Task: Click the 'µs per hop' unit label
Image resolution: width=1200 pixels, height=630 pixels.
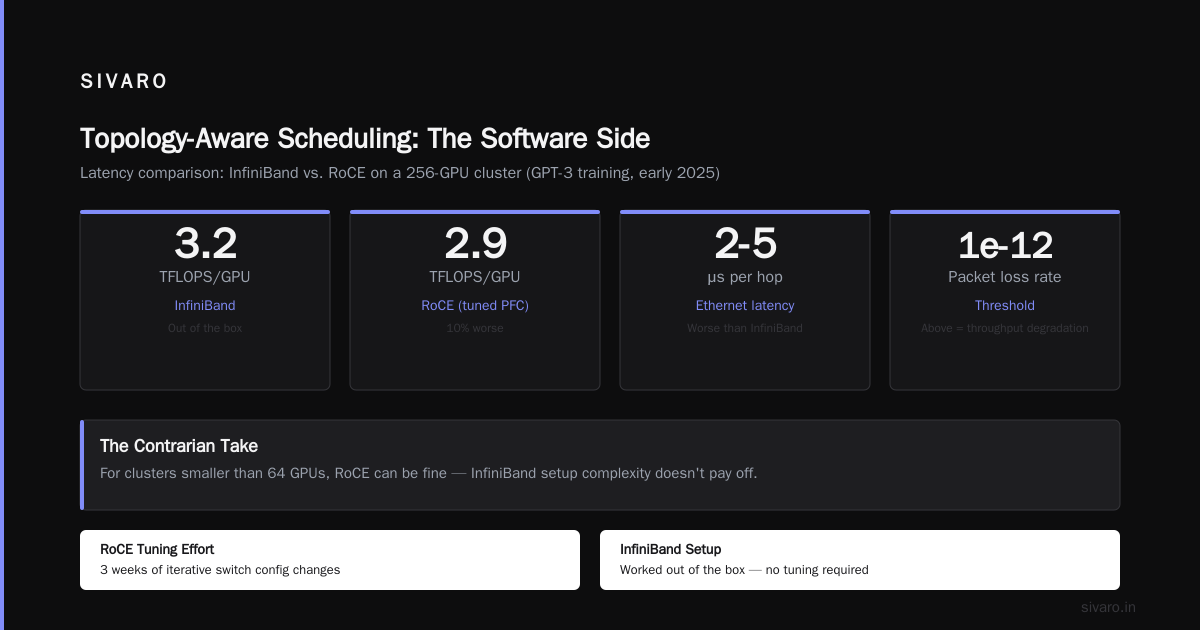Action: point(745,277)
